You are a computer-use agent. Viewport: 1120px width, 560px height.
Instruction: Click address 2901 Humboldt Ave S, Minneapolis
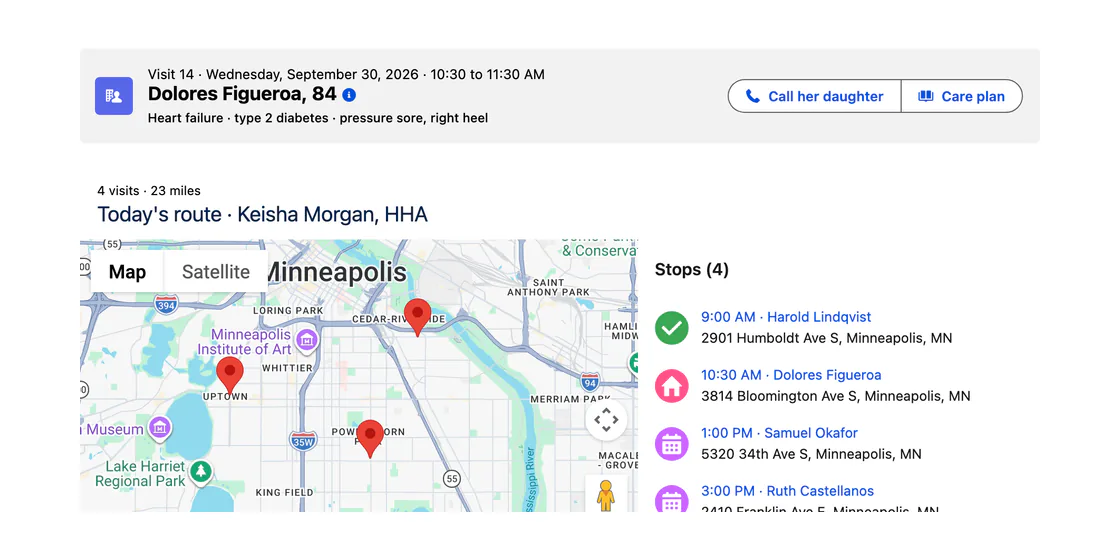[826, 338]
